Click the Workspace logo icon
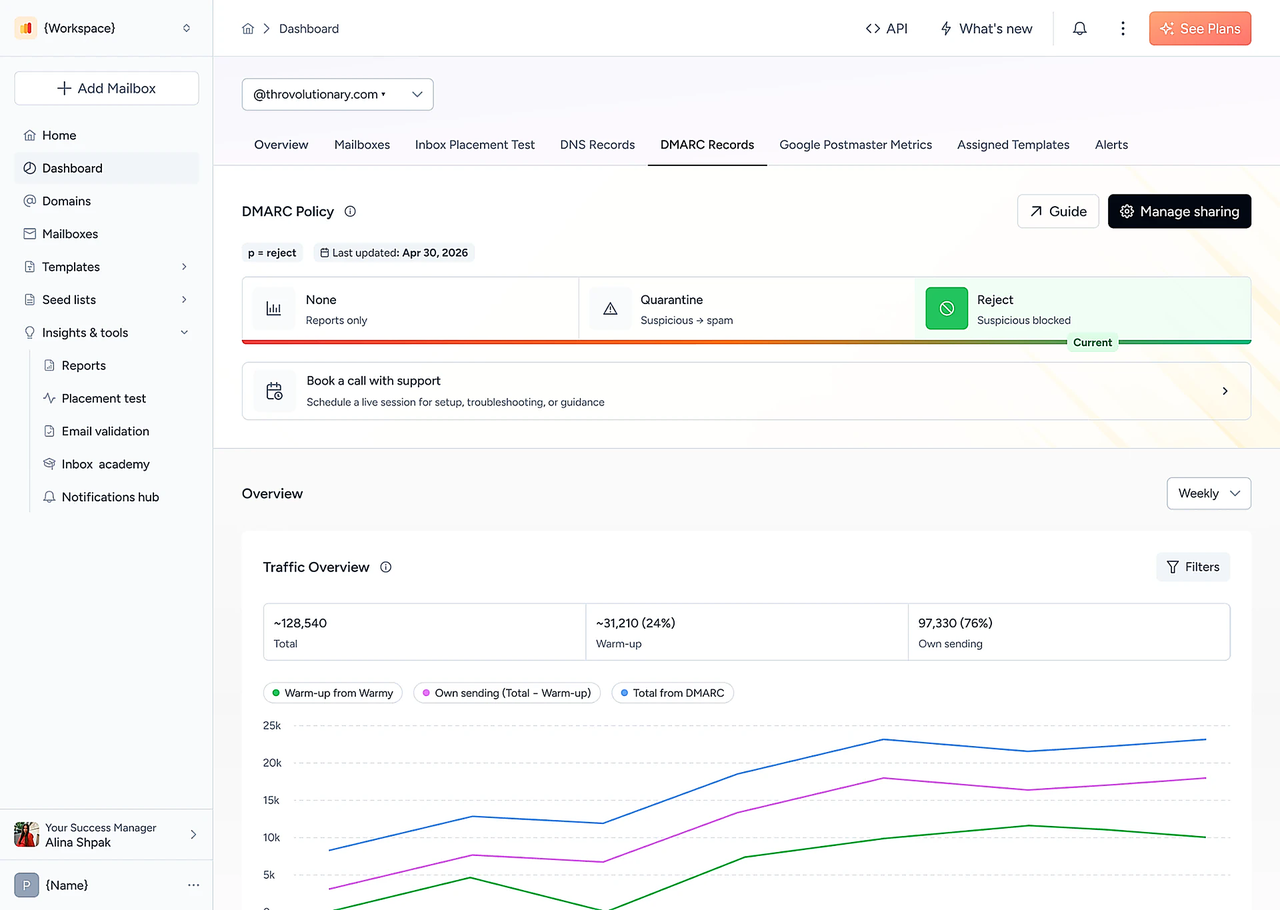The image size is (1280, 910). pos(25,28)
